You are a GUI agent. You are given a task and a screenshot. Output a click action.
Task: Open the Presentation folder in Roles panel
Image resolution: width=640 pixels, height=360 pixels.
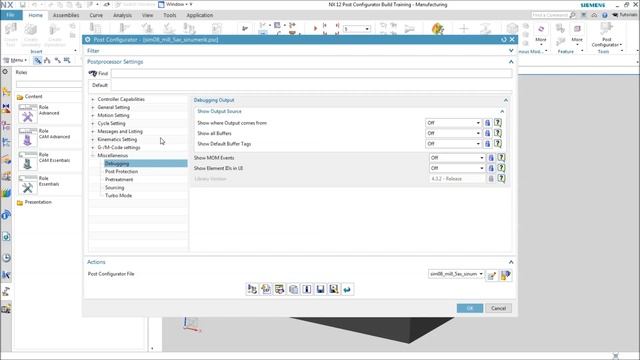34,202
